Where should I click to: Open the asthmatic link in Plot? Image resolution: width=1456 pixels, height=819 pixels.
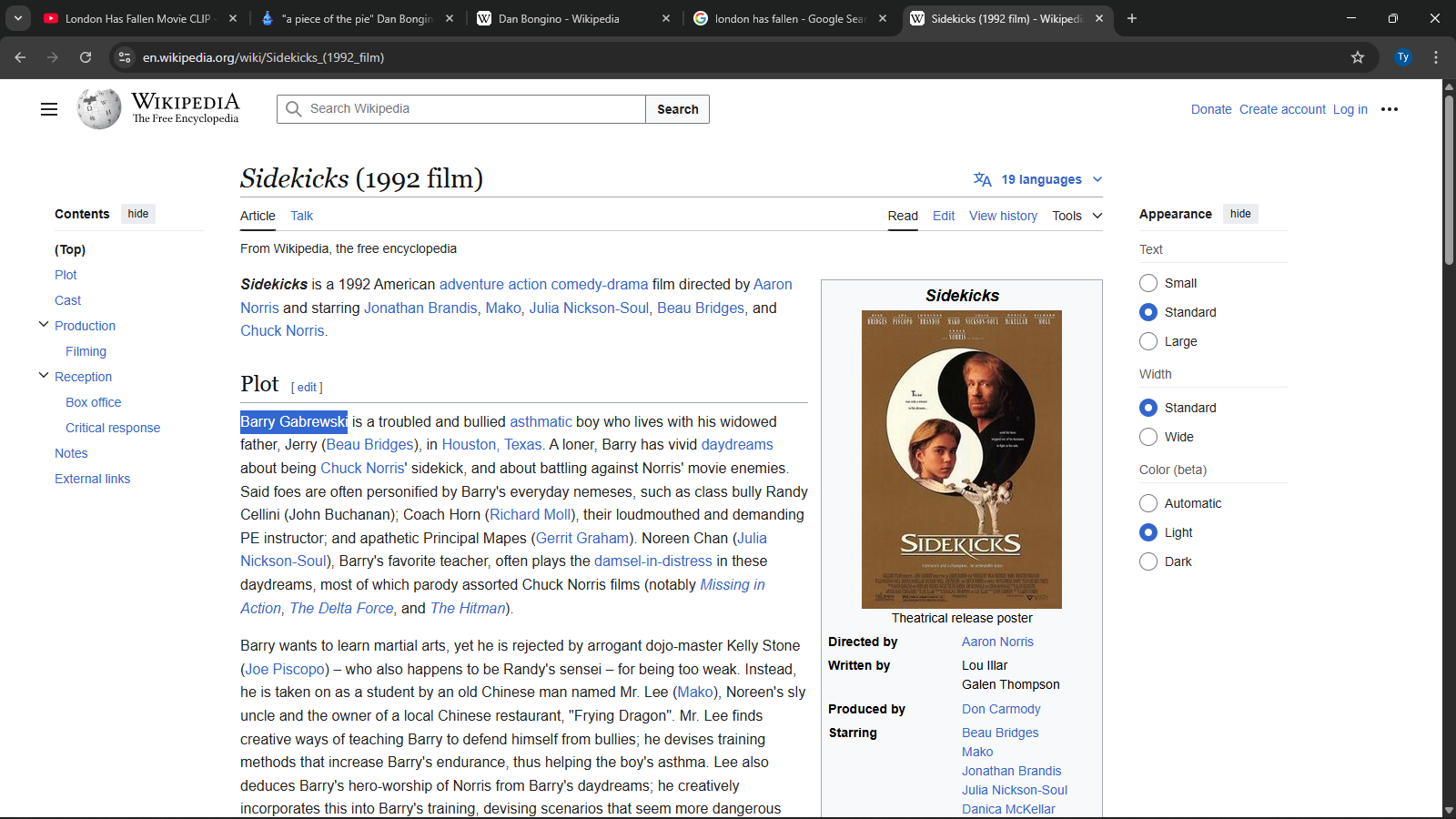point(541,421)
